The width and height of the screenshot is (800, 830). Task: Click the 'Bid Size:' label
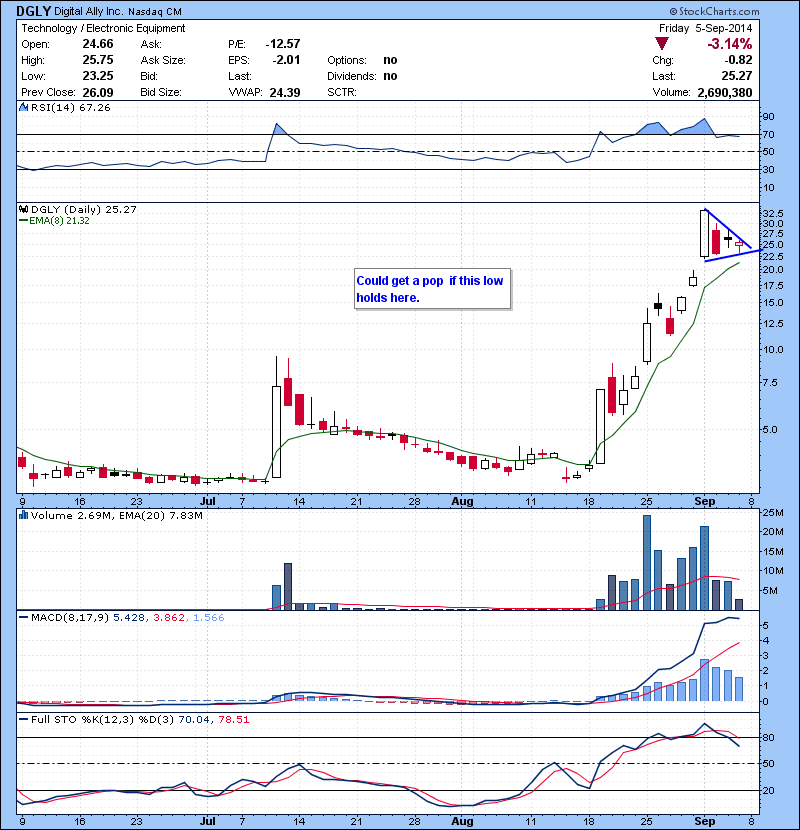161,92
